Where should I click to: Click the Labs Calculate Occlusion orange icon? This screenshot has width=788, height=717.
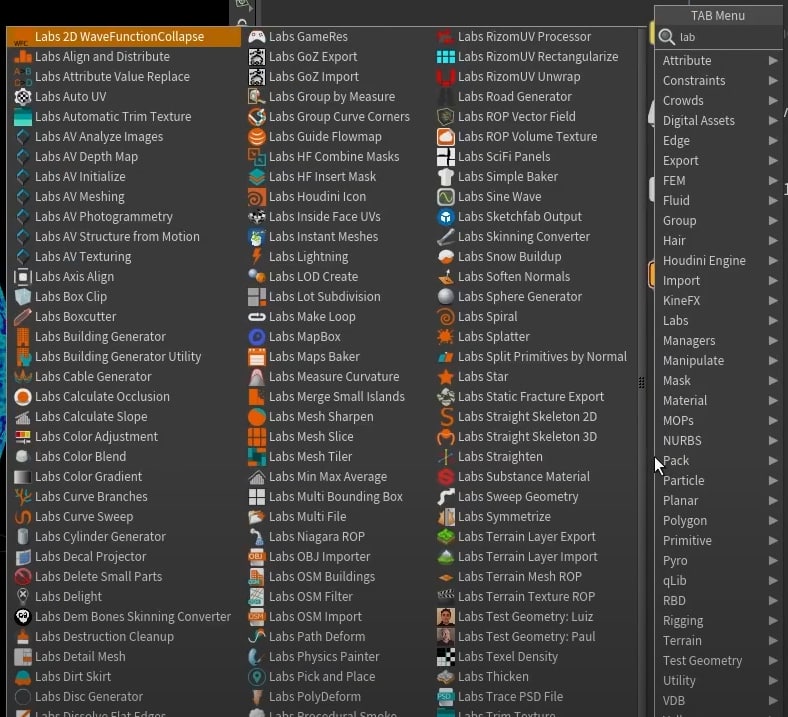[x=23, y=397]
